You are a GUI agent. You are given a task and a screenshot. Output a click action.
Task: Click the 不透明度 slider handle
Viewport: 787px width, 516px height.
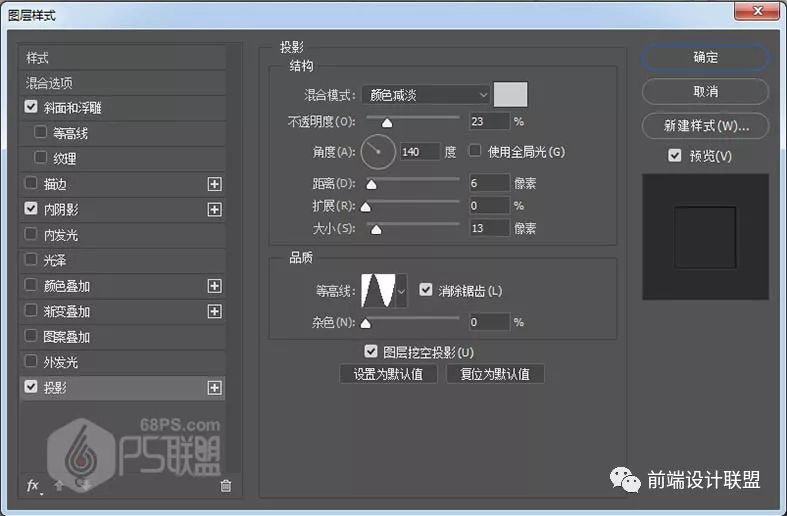[387, 122]
